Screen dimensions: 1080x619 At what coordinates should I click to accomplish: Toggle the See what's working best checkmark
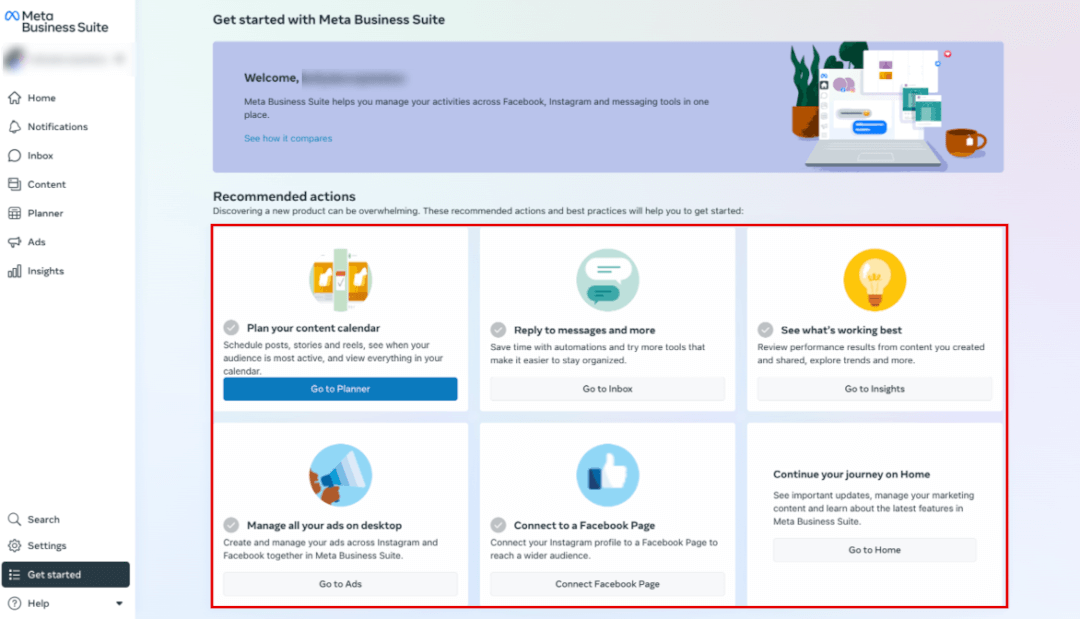pos(765,330)
